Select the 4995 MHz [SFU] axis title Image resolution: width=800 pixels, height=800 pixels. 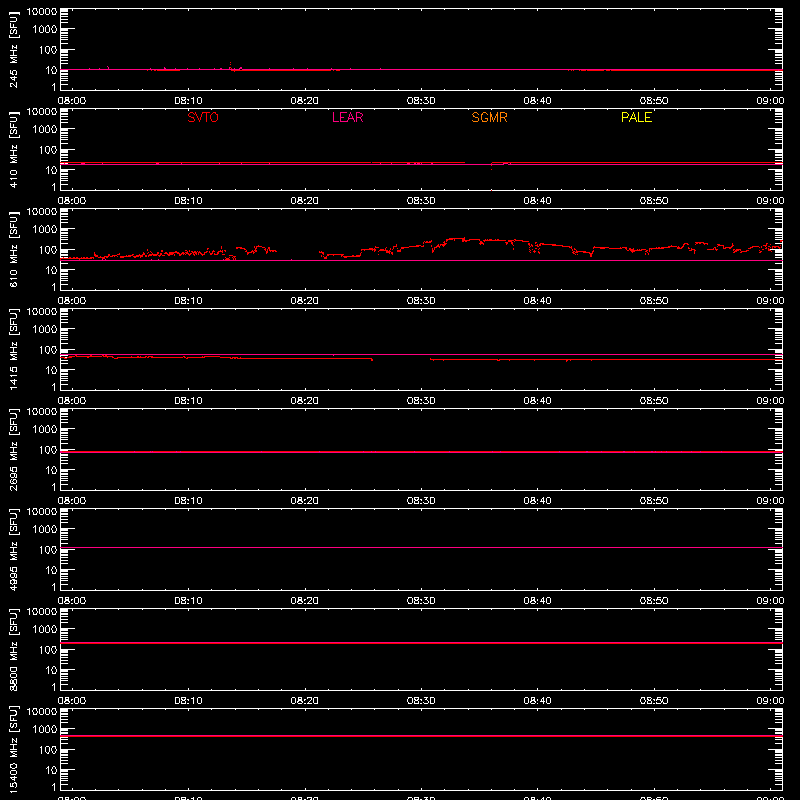[13, 549]
